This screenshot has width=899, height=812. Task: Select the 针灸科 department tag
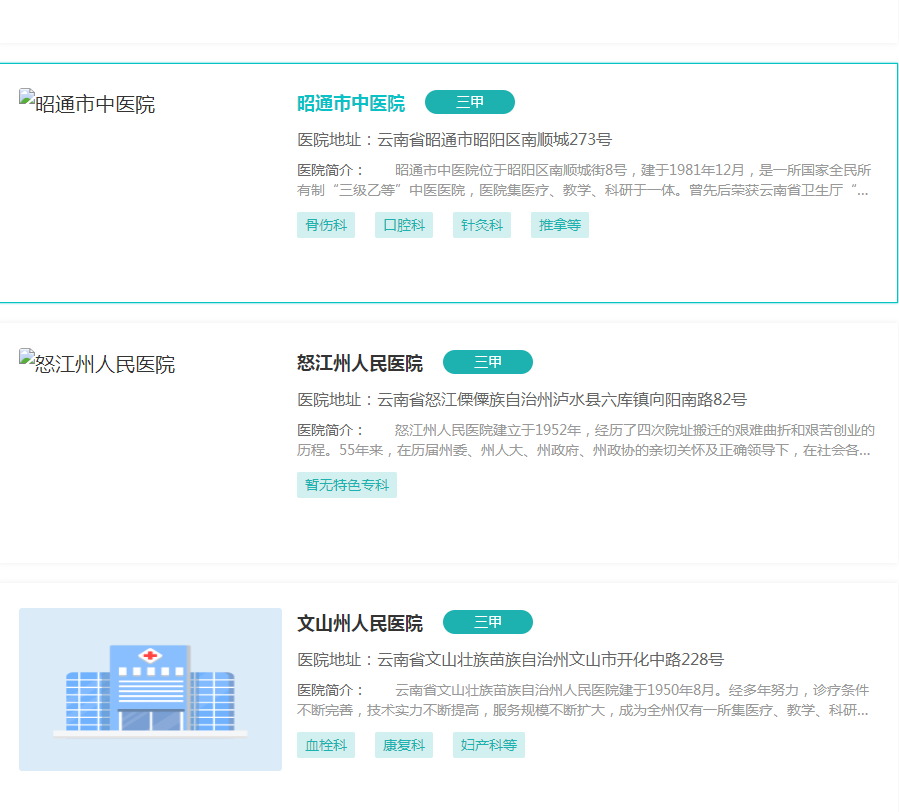(482, 225)
